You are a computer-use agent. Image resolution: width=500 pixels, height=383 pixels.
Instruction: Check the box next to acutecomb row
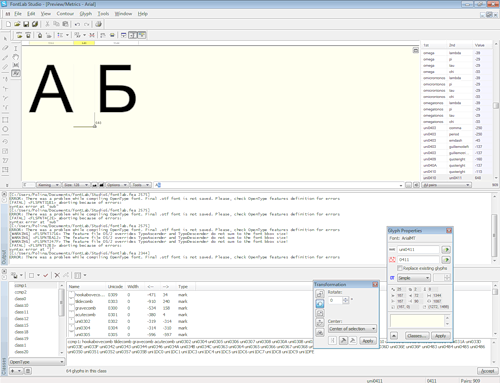(71, 315)
